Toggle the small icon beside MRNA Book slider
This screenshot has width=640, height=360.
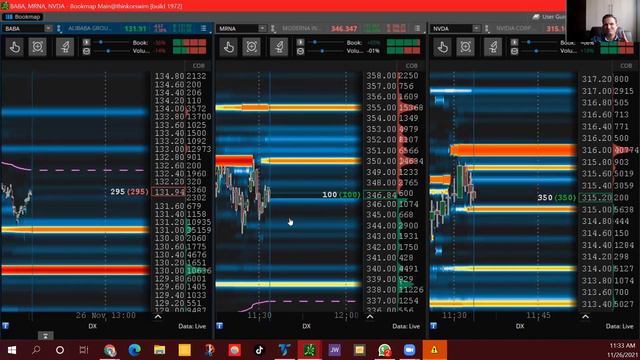point(300,42)
